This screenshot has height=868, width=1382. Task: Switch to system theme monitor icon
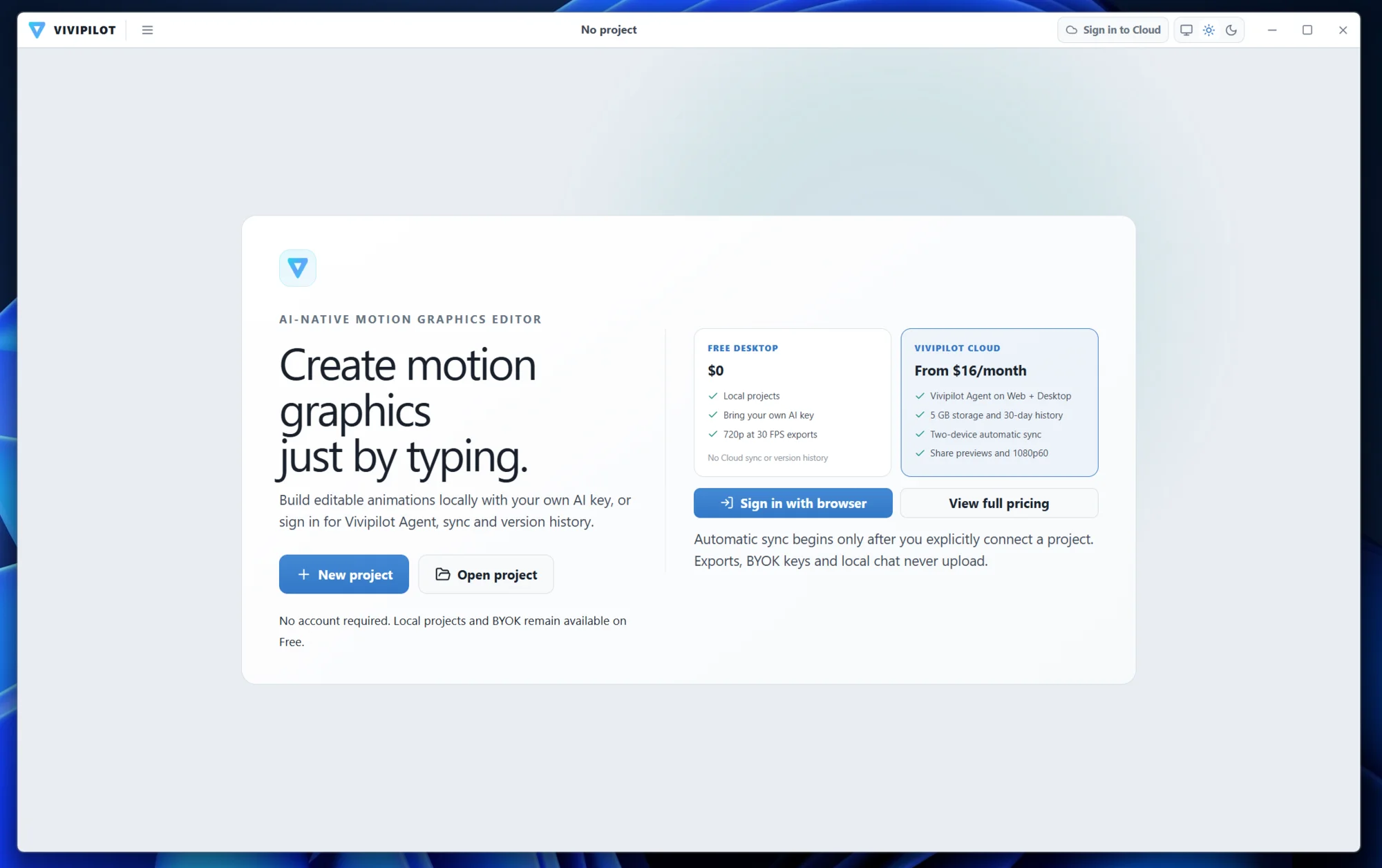click(1186, 30)
